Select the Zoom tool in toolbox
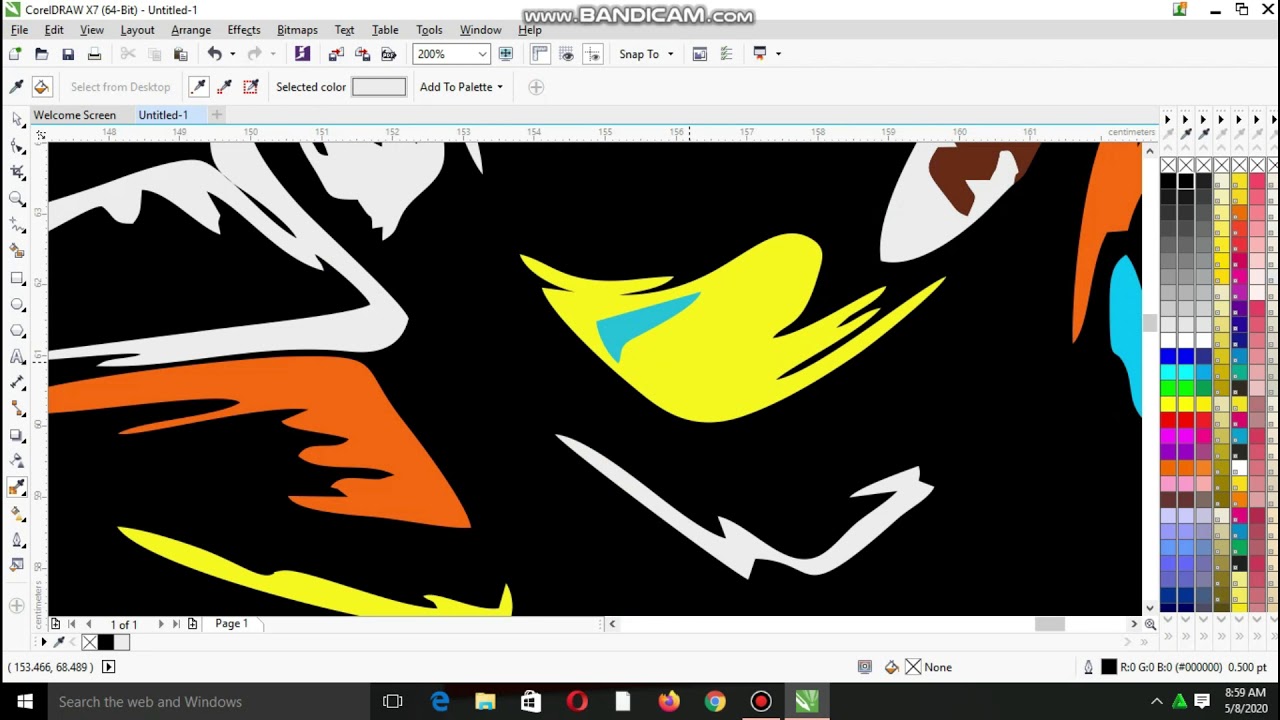This screenshot has height=720, width=1280. (x=17, y=199)
